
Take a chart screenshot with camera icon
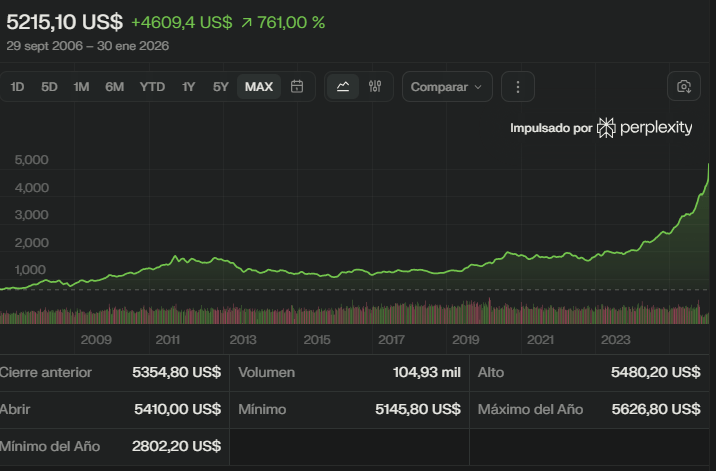click(x=684, y=87)
